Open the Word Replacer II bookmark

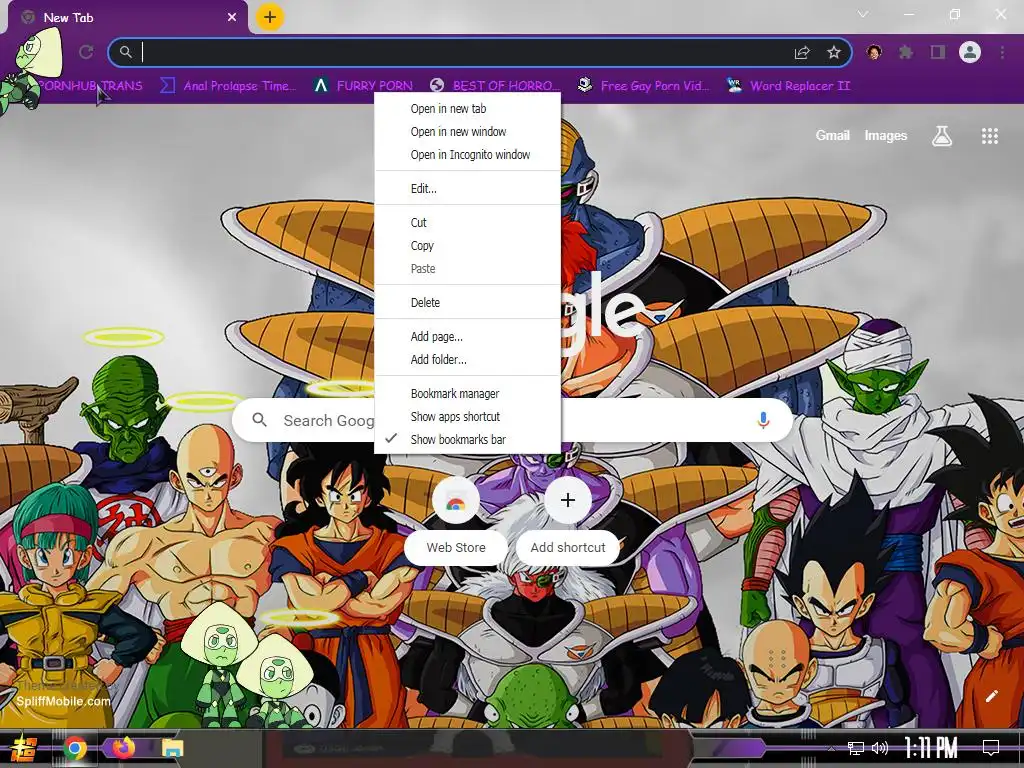(788, 86)
